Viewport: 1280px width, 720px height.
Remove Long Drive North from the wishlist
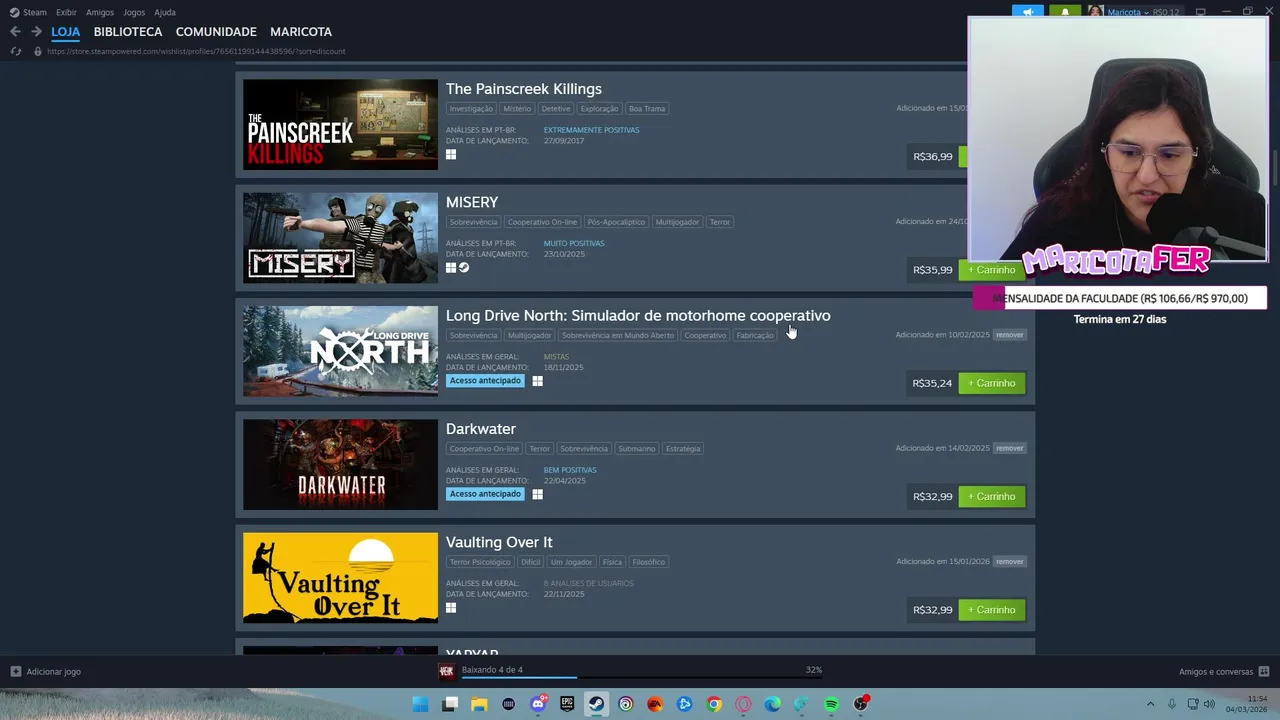coord(1010,335)
